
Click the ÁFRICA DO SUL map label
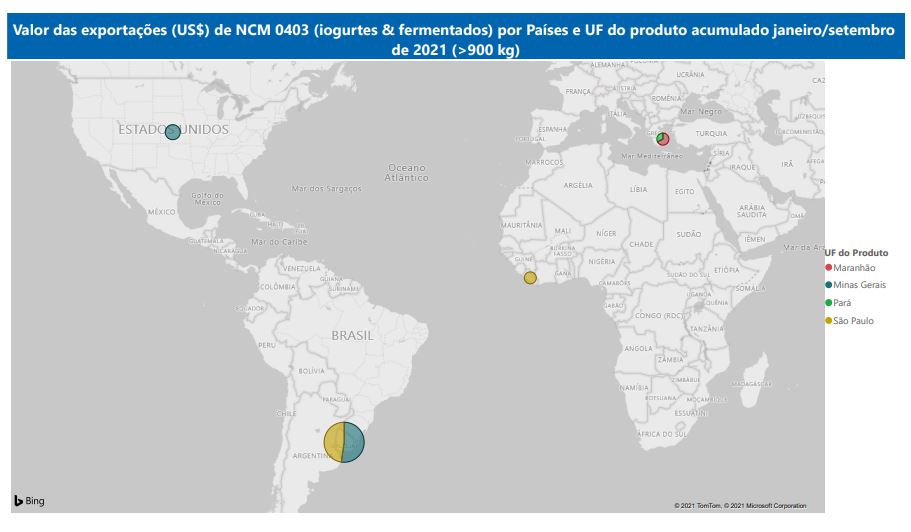point(662,434)
